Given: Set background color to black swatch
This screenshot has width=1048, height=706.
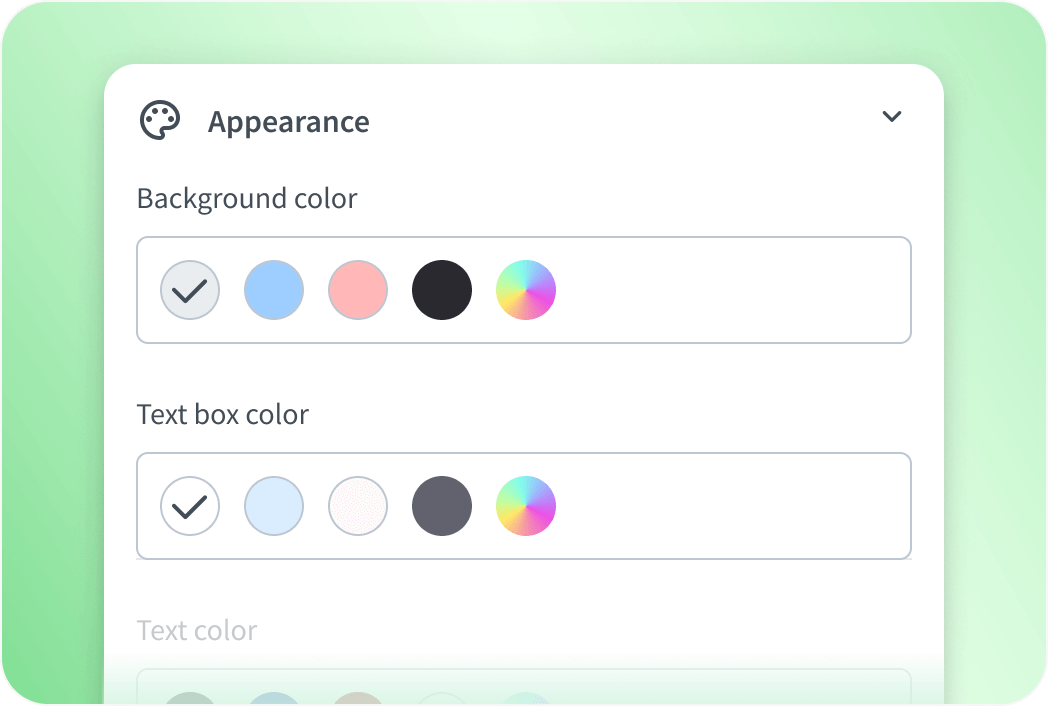Looking at the screenshot, I should point(442,290).
